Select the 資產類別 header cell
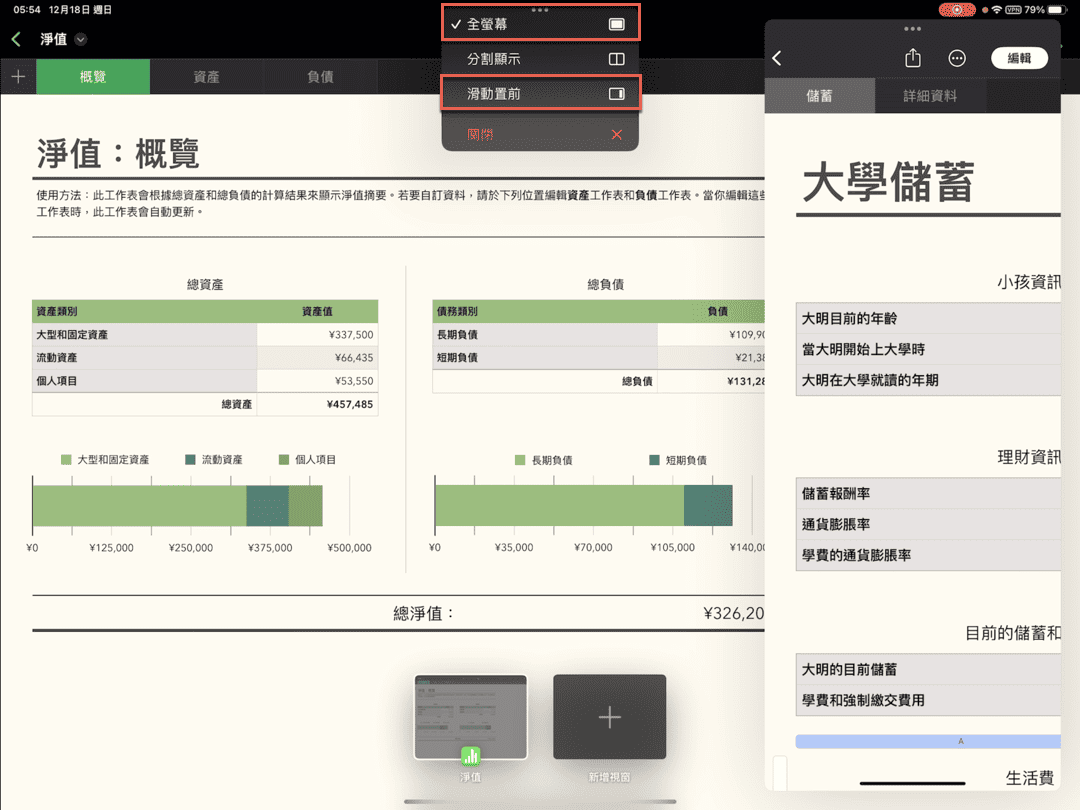 tap(145, 311)
